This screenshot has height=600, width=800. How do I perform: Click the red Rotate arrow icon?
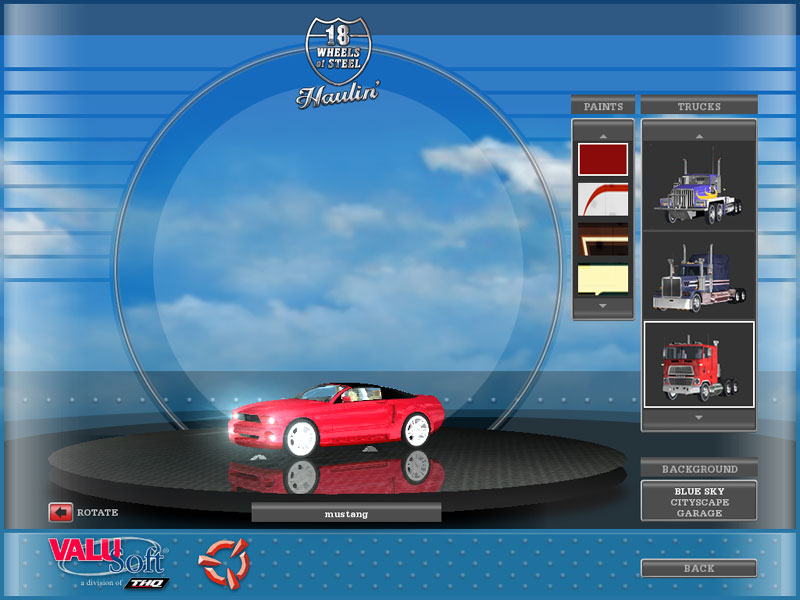pos(61,512)
